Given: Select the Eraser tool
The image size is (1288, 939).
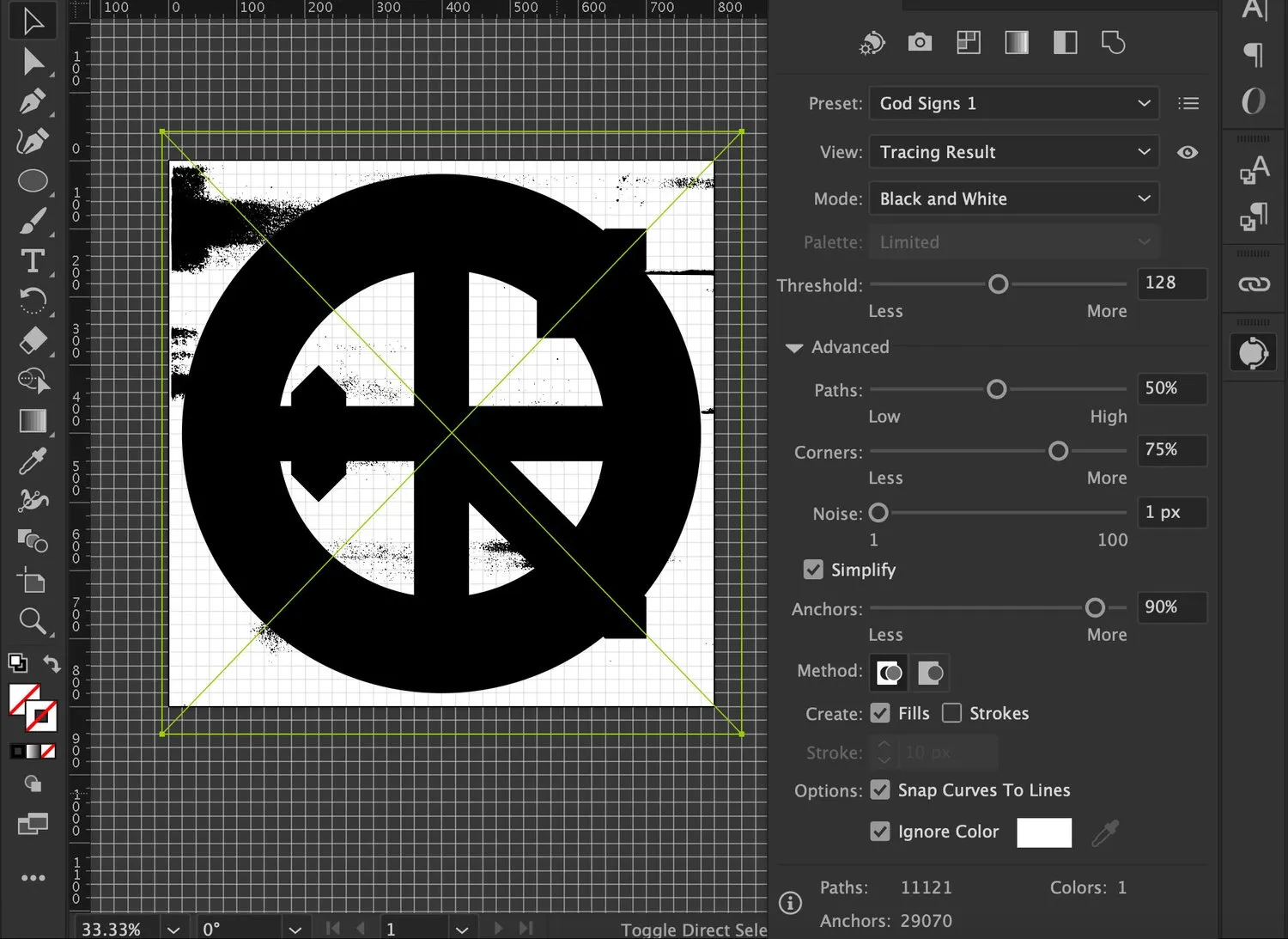Looking at the screenshot, I should click(x=33, y=341).
